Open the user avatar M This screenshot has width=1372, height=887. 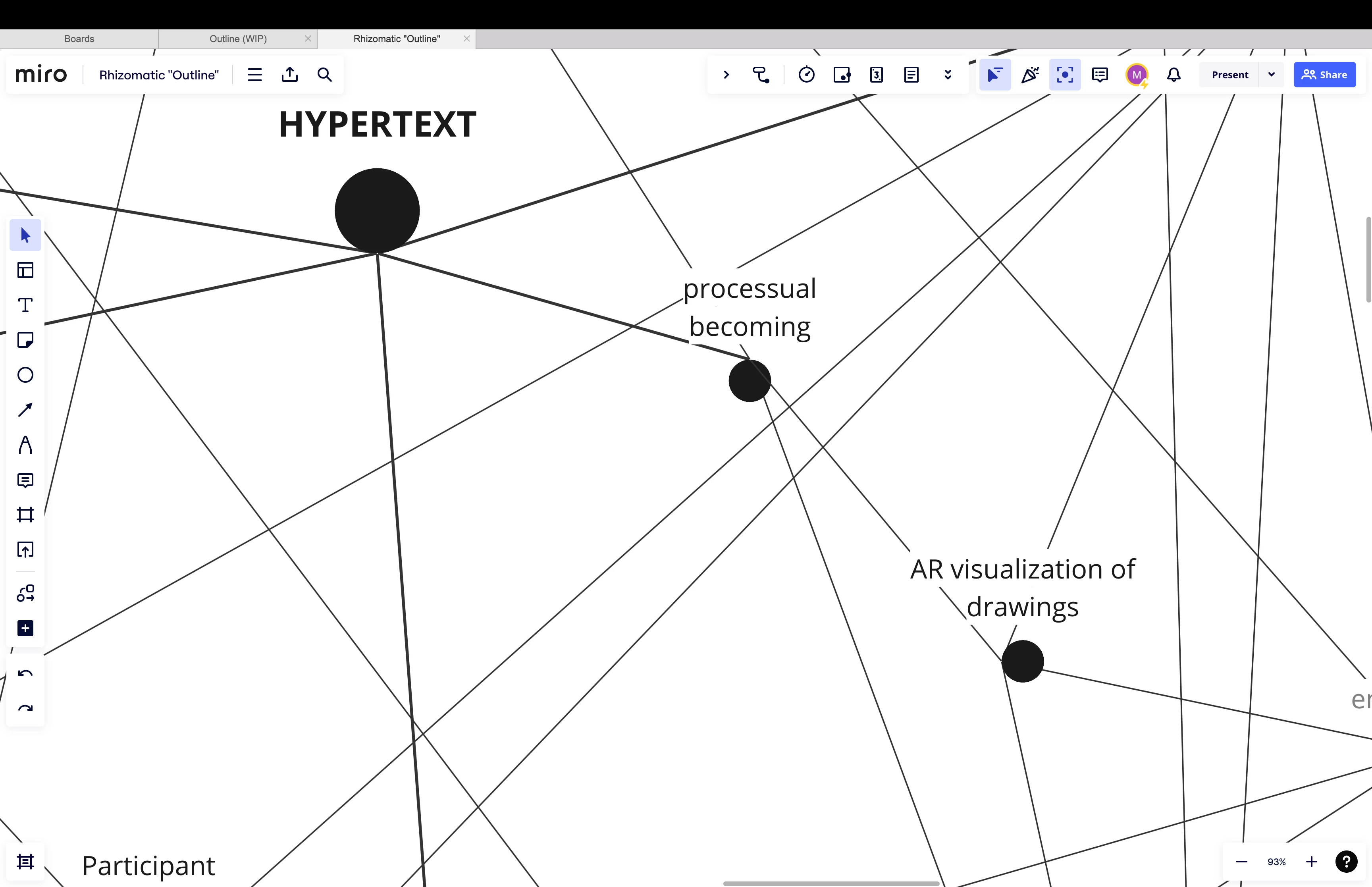coord(1137,75)
